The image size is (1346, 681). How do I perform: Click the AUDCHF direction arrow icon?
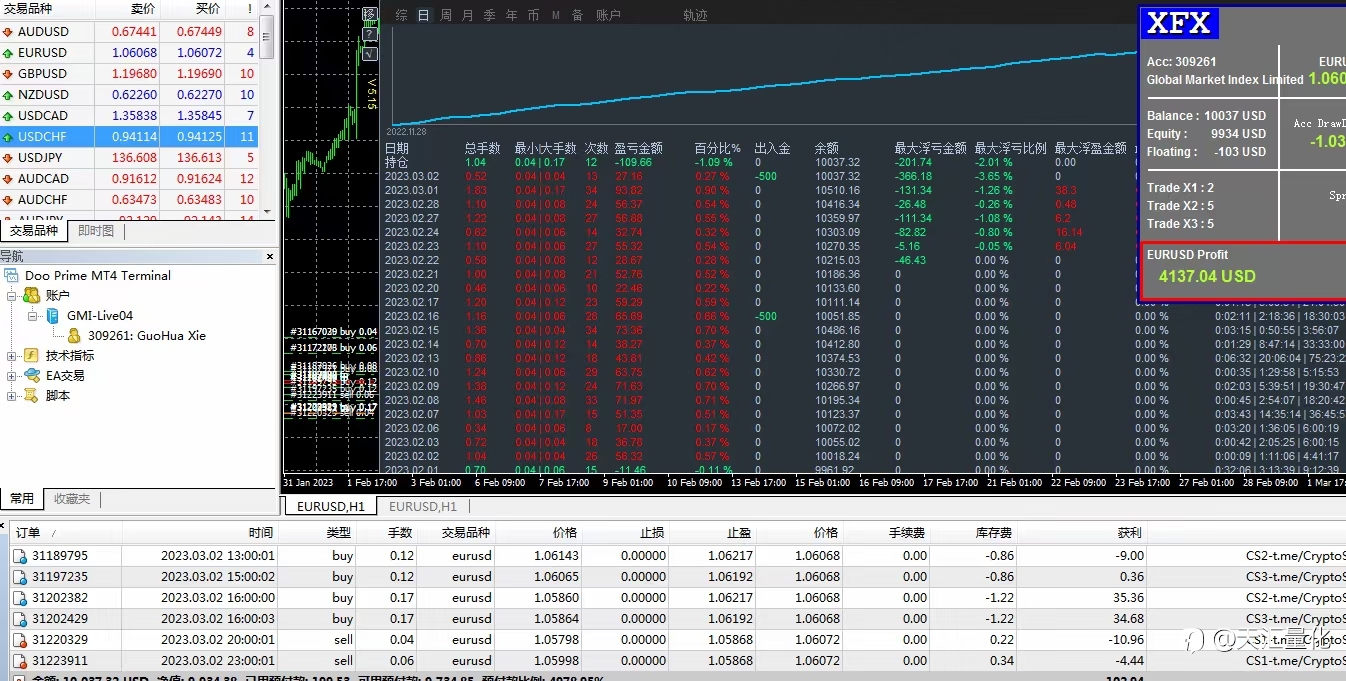pos(8,200)
